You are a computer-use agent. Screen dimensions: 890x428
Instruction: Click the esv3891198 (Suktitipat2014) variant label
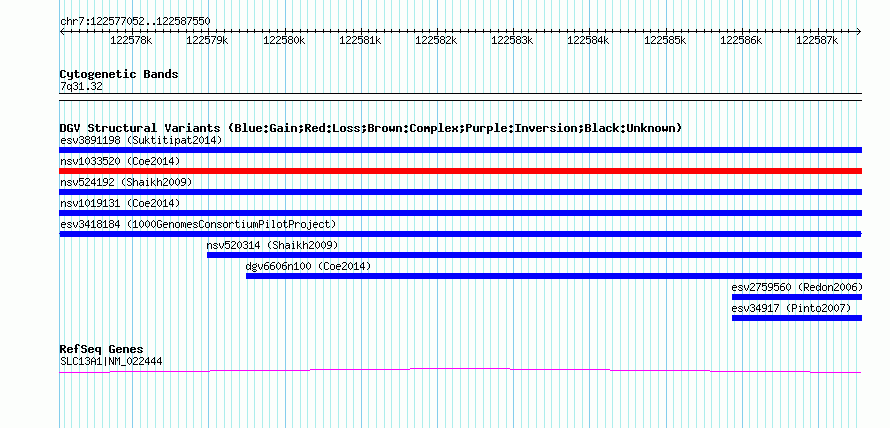(141, 140)
